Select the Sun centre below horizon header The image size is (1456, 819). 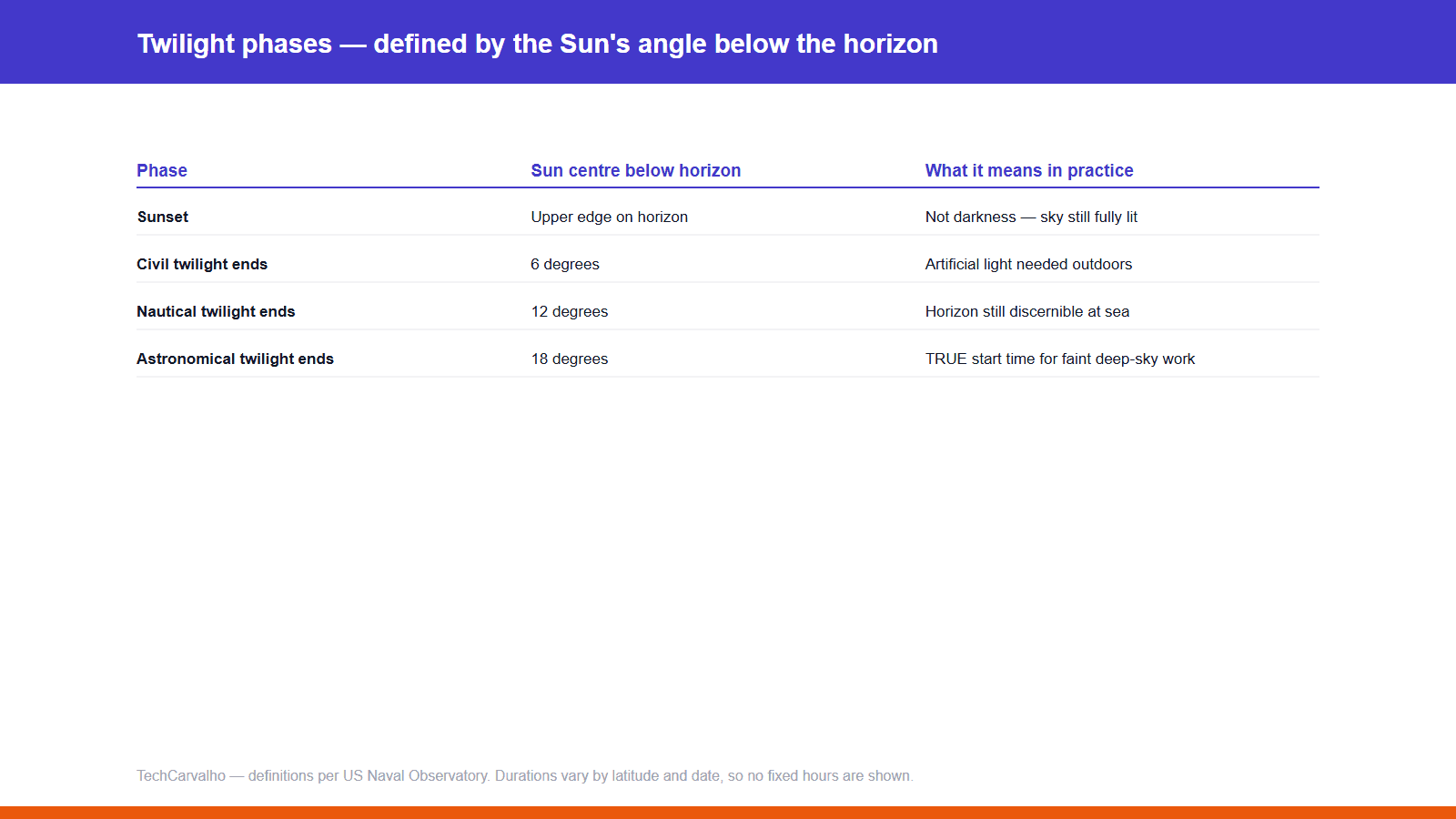[x=636, y=170]
